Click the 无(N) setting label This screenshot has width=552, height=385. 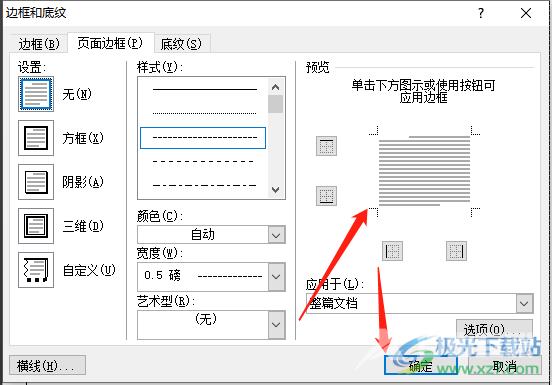pyautogui.click(x=77, y=94)
